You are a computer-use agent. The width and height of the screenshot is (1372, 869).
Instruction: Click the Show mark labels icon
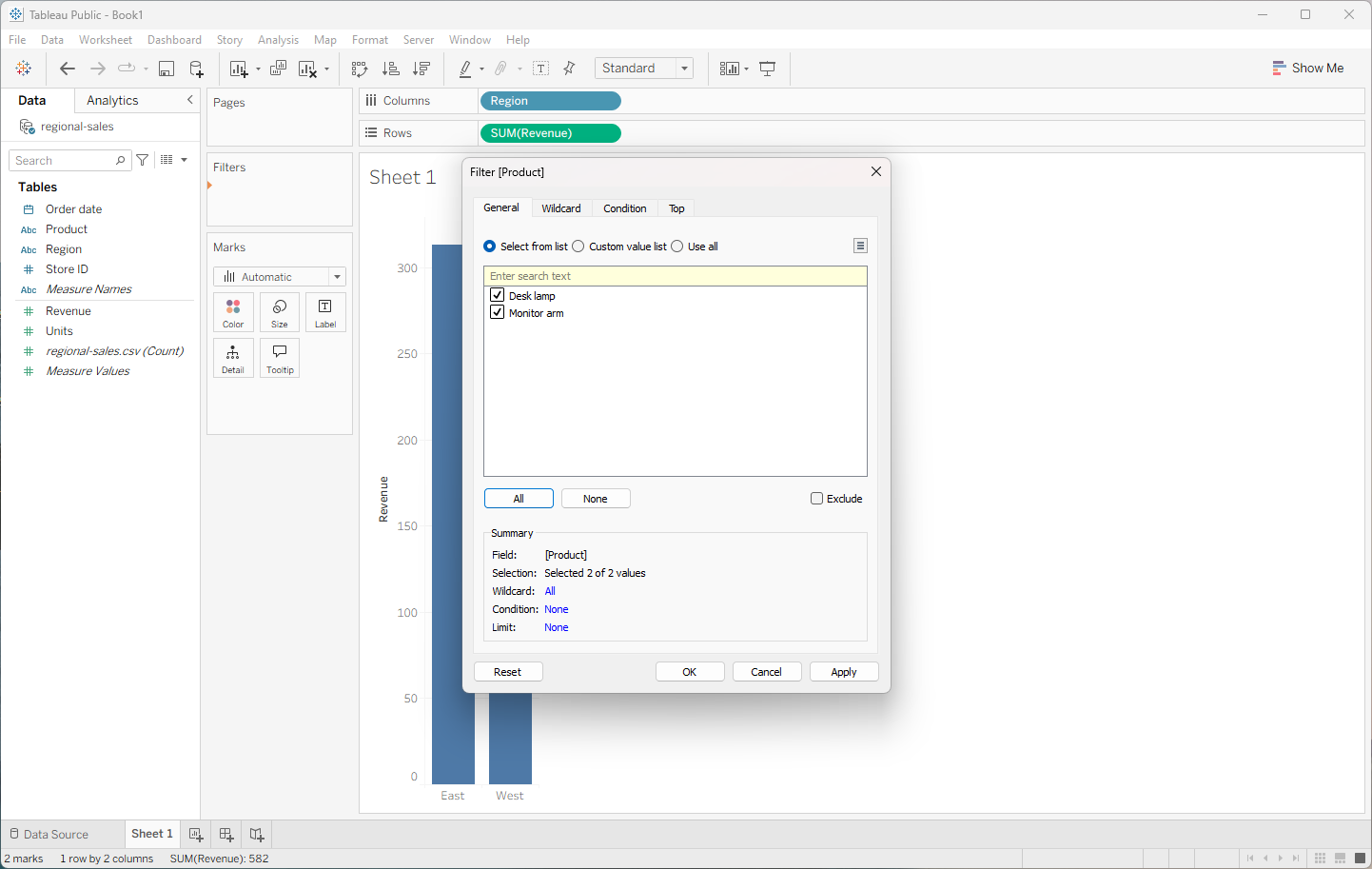pyautogui.click(x=541, y=69)
